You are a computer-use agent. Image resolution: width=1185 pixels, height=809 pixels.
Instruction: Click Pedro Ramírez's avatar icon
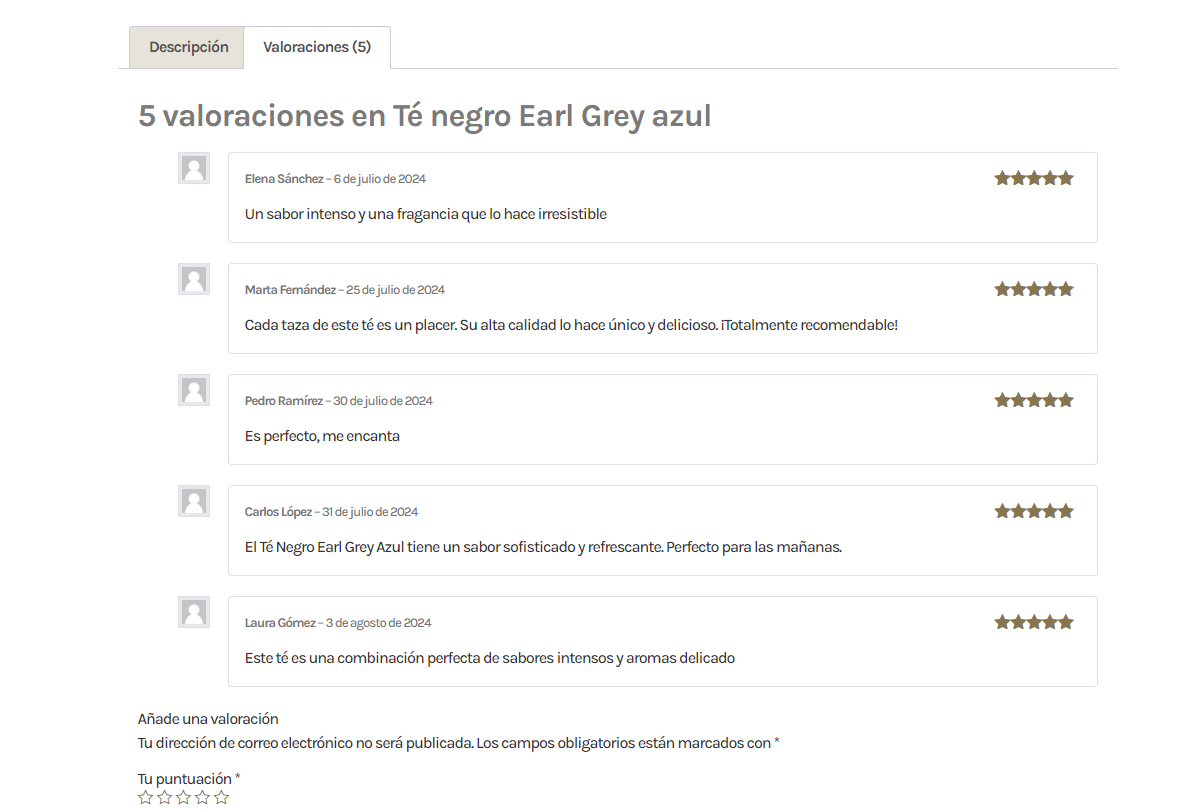[x=193, y=390]
